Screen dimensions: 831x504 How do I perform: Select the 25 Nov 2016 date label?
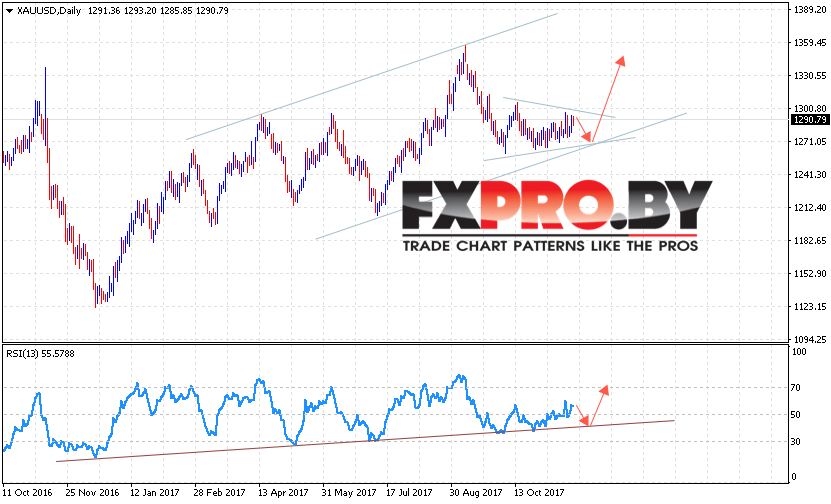[x=92, y=493]
